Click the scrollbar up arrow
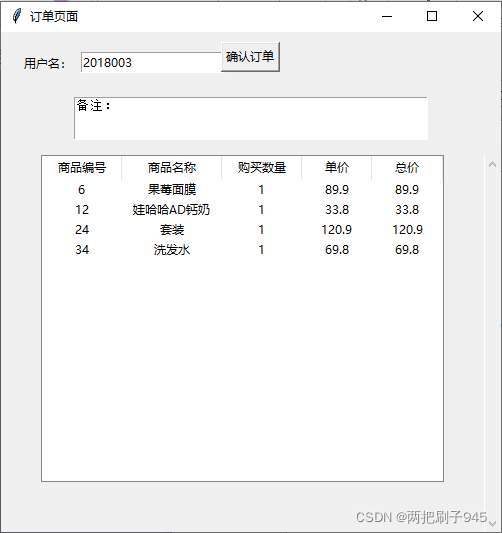The image size is (502, 533). point(492,165)
